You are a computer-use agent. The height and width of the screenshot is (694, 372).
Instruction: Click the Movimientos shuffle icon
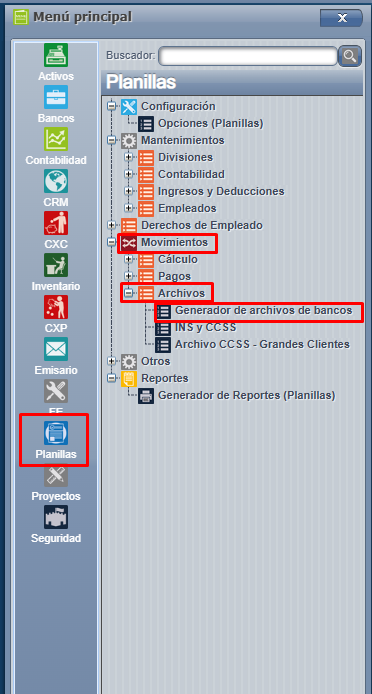coord(129,243)
